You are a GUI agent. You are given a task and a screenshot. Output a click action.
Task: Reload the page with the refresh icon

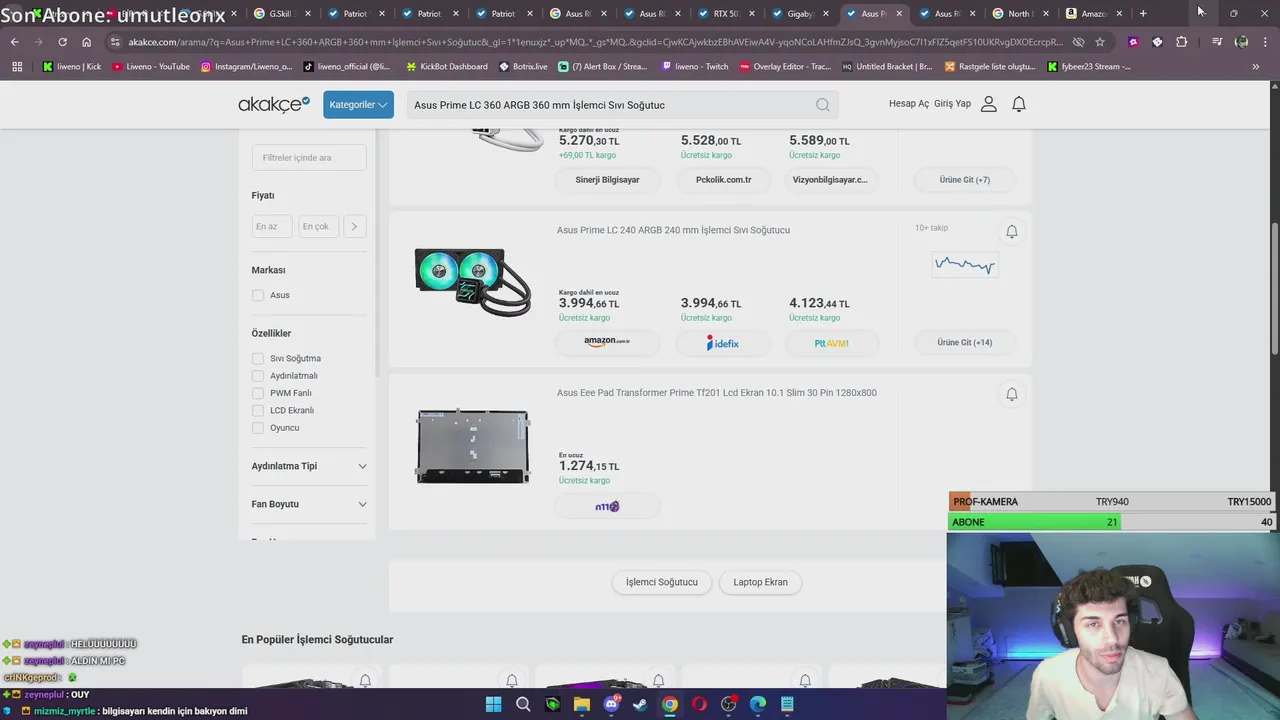(62, 42)
